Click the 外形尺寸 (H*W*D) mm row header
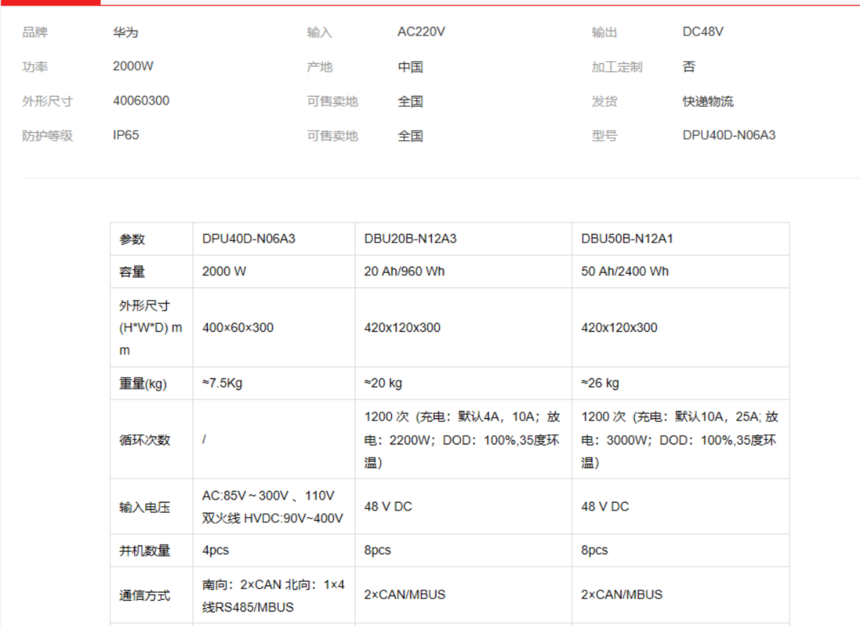The width and height of the screenshot is (860, 626). click(x=151, y=328)
